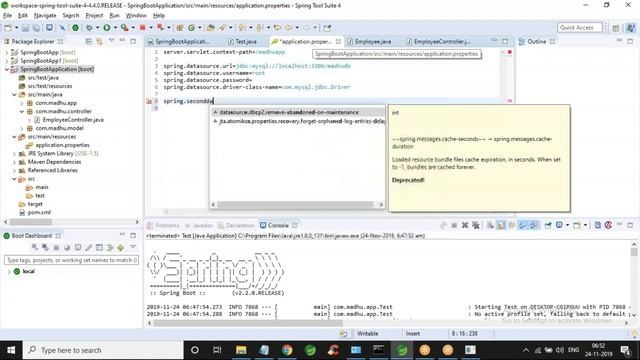This screenshot has height=360, width=640.
Task: Expand Maven Dependencies node
Action: (15, 162)
